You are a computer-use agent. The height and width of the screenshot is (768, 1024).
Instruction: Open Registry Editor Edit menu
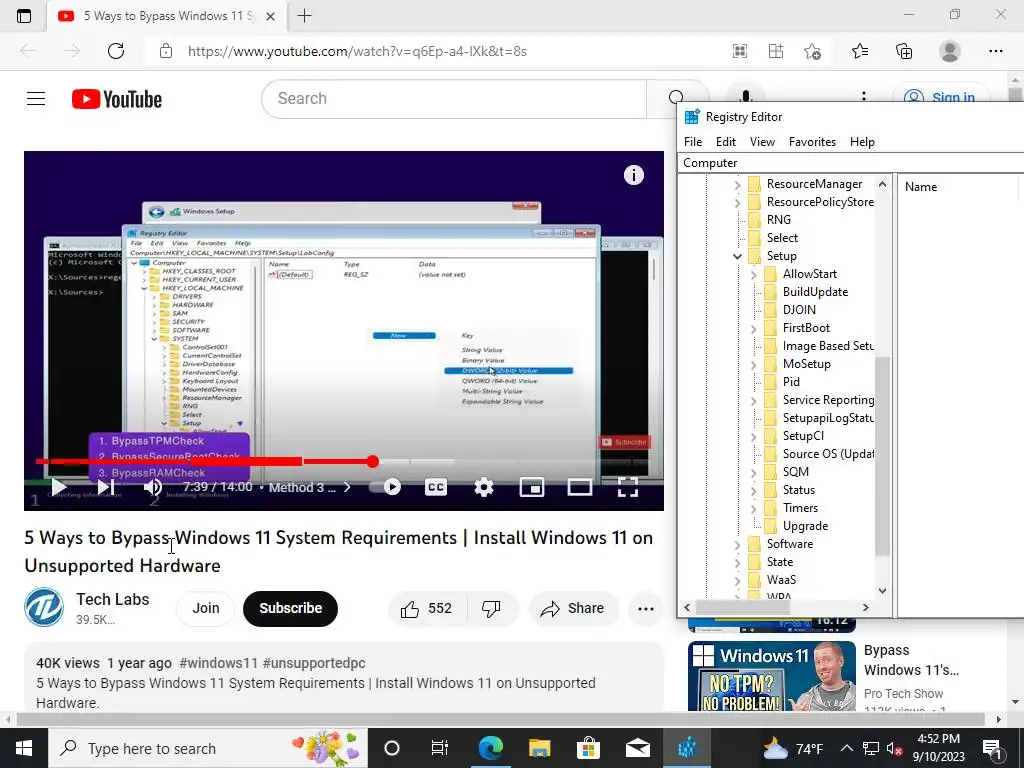726,142
